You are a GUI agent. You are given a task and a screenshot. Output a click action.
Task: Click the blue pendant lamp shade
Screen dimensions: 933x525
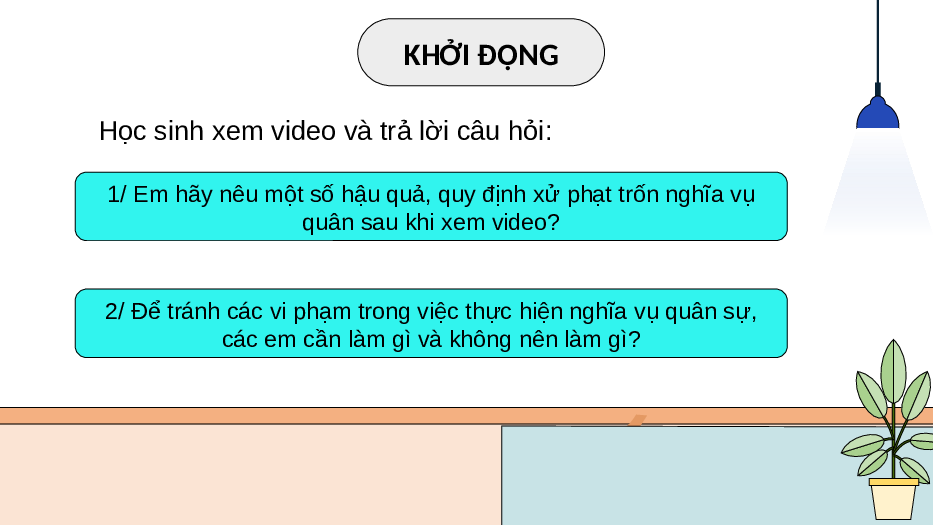[x=878, y=113]
